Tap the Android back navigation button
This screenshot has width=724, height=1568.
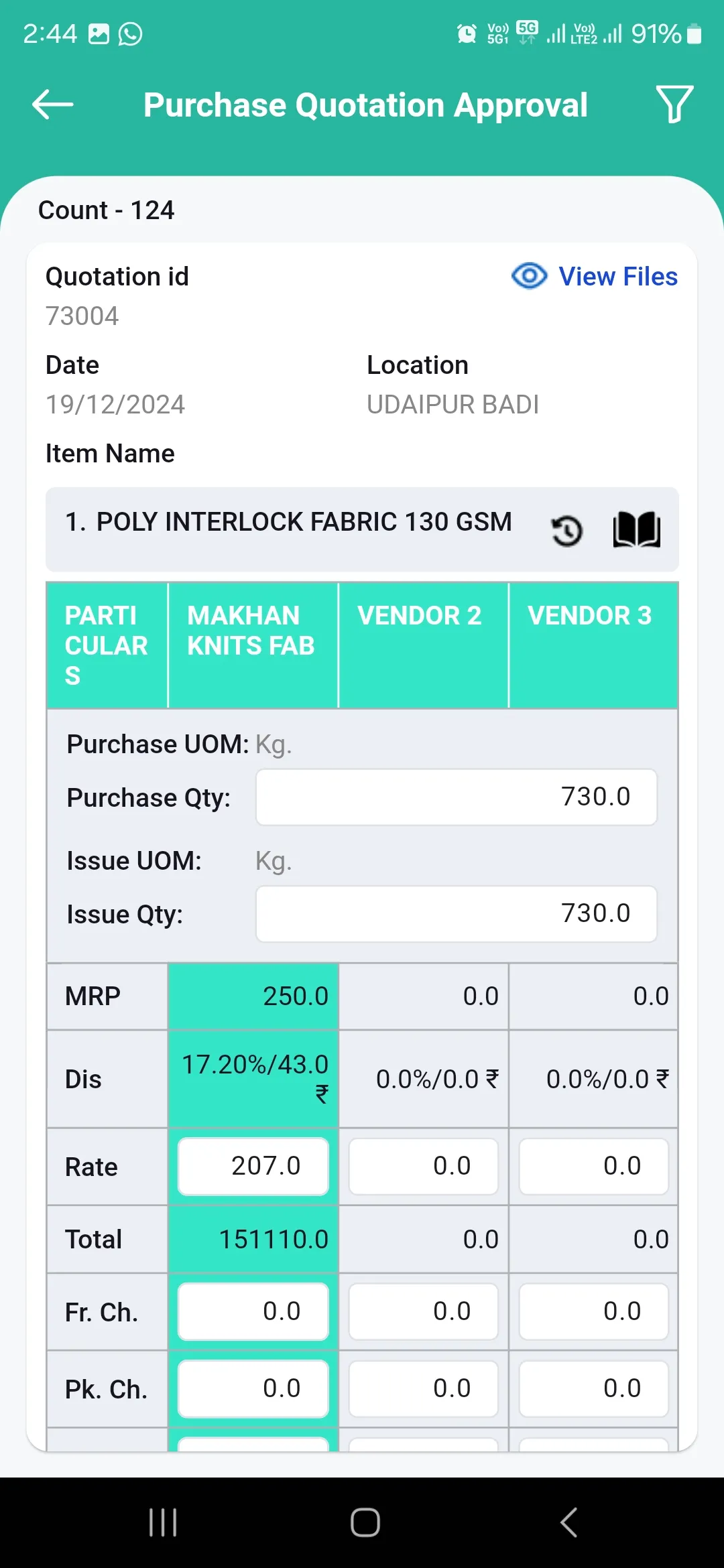(568, 1522)
